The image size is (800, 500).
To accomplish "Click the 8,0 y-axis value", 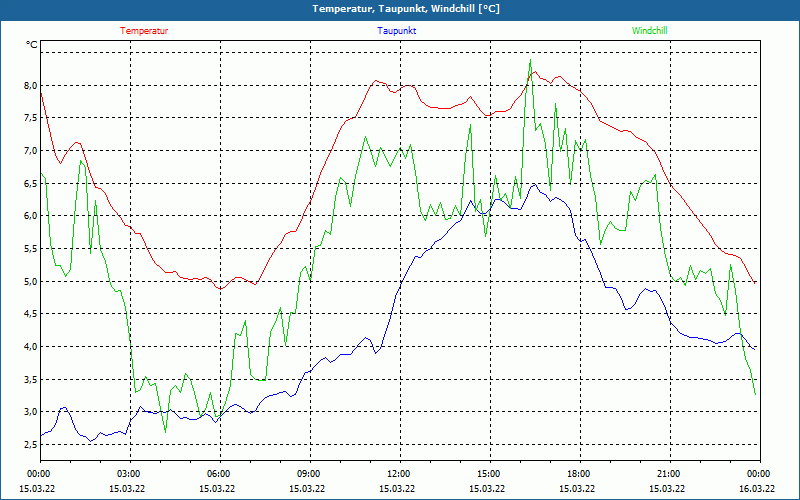I will 31,85.
